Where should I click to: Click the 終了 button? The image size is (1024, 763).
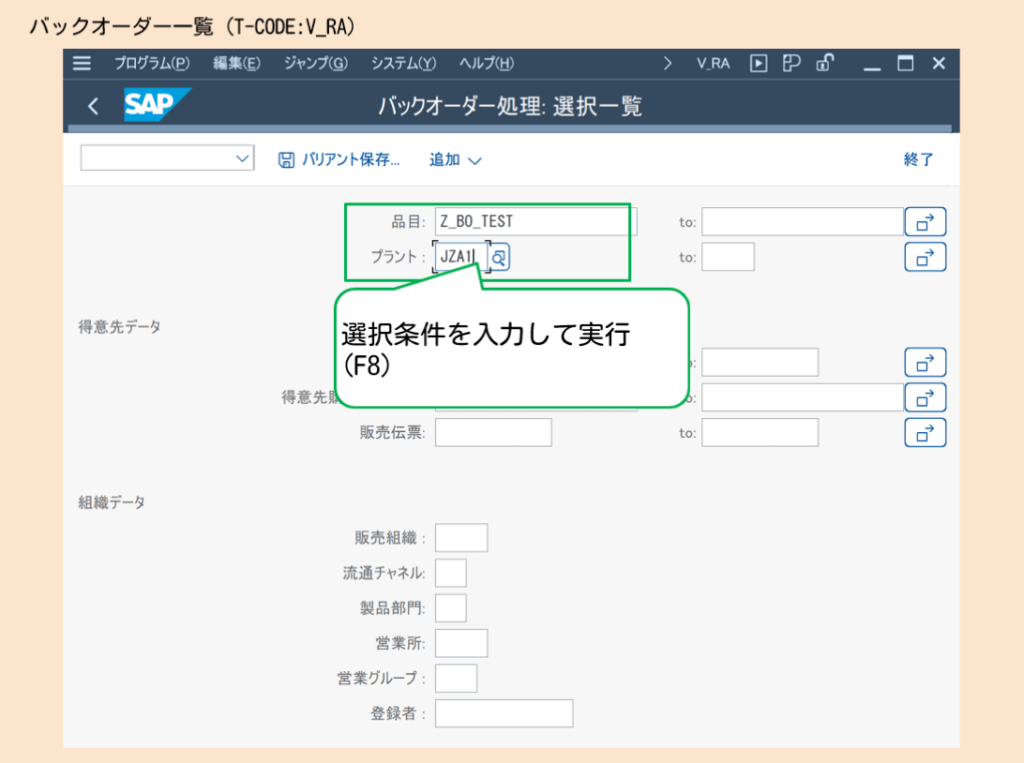918,159
